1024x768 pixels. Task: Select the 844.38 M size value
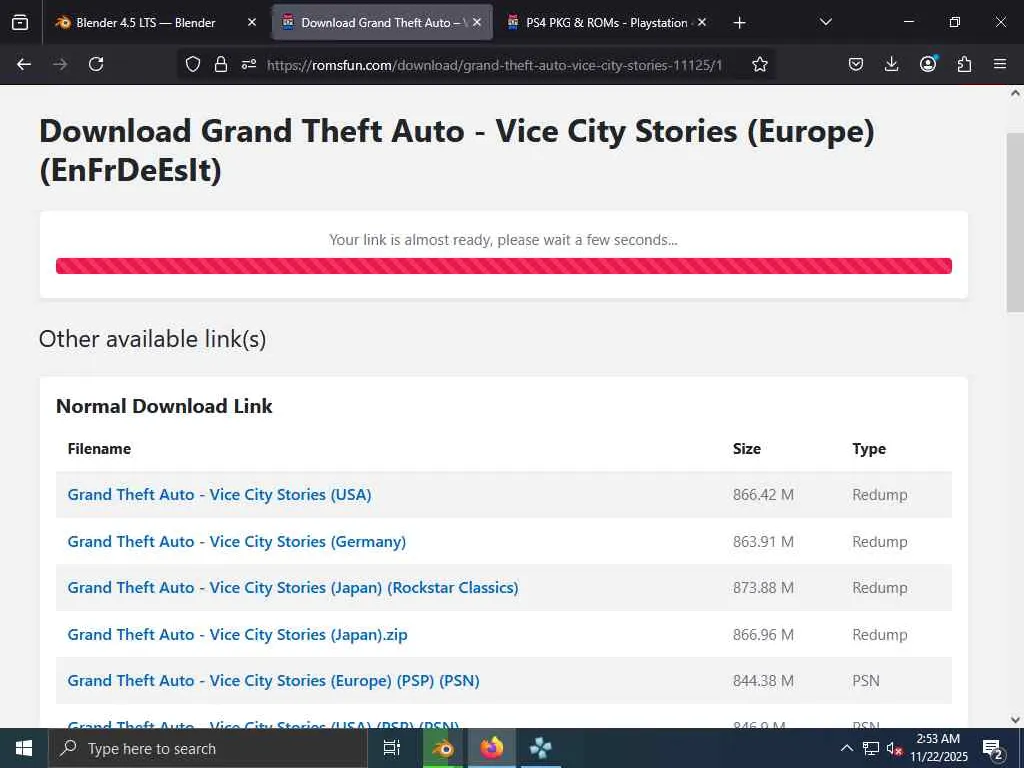[x=763, y=680]
